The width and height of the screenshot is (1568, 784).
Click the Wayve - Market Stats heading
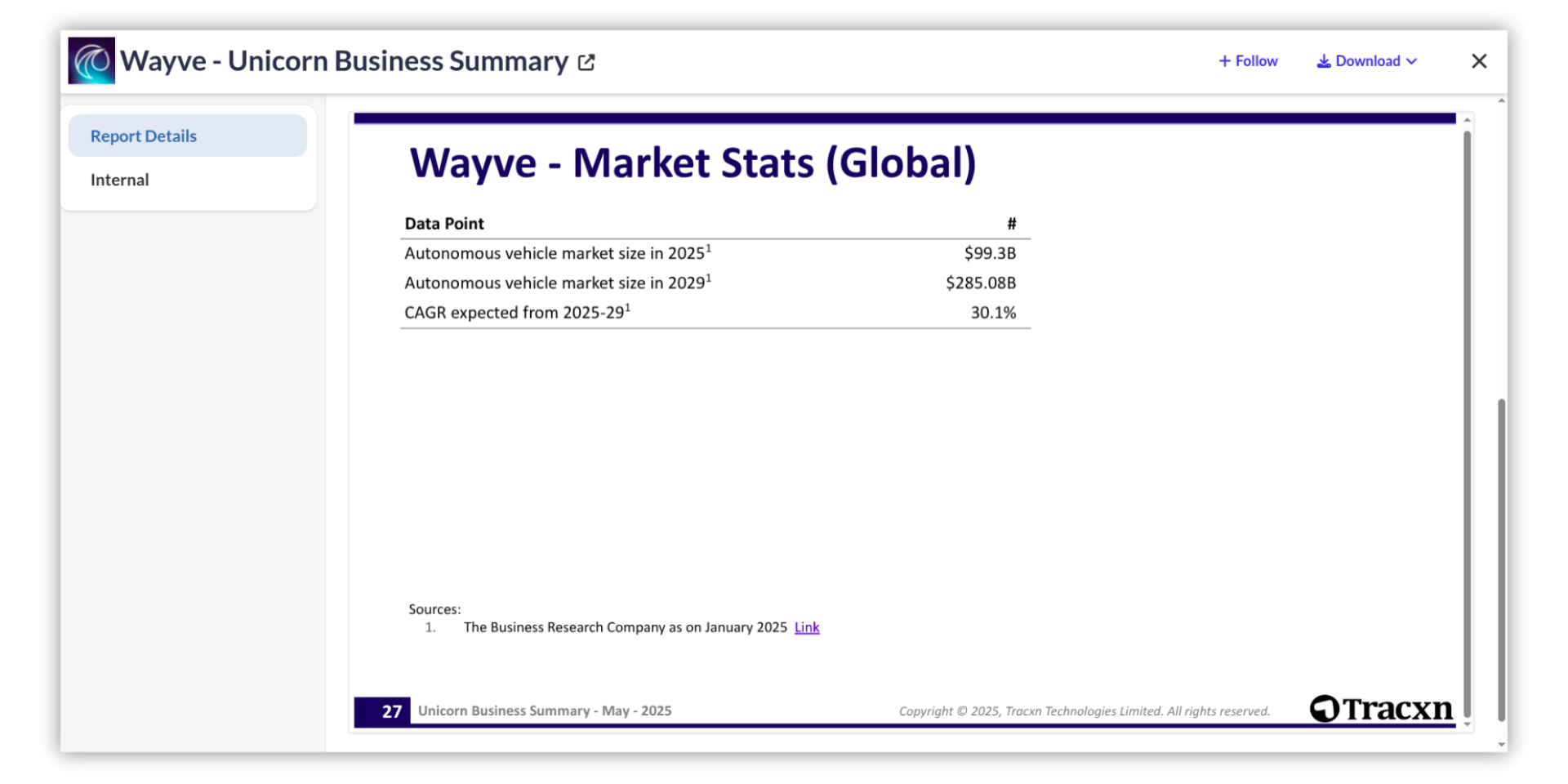pos(693,163)
